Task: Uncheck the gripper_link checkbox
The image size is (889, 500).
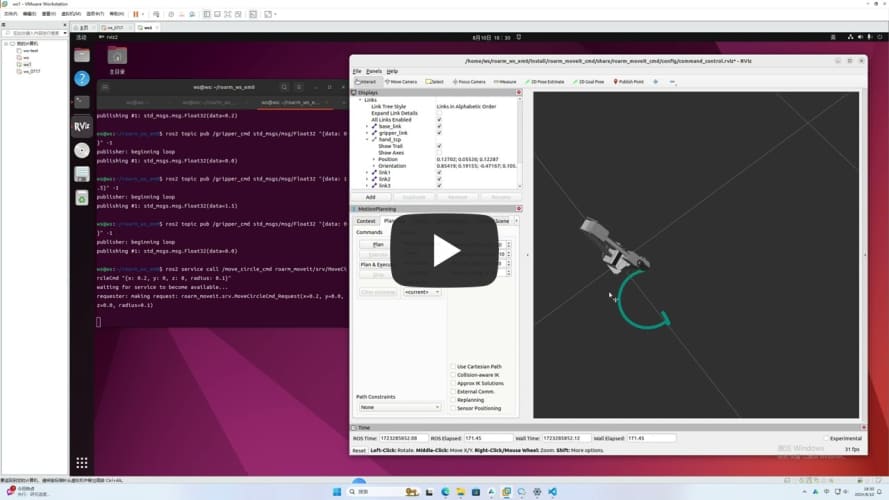Action: click(x=439, y=133)
